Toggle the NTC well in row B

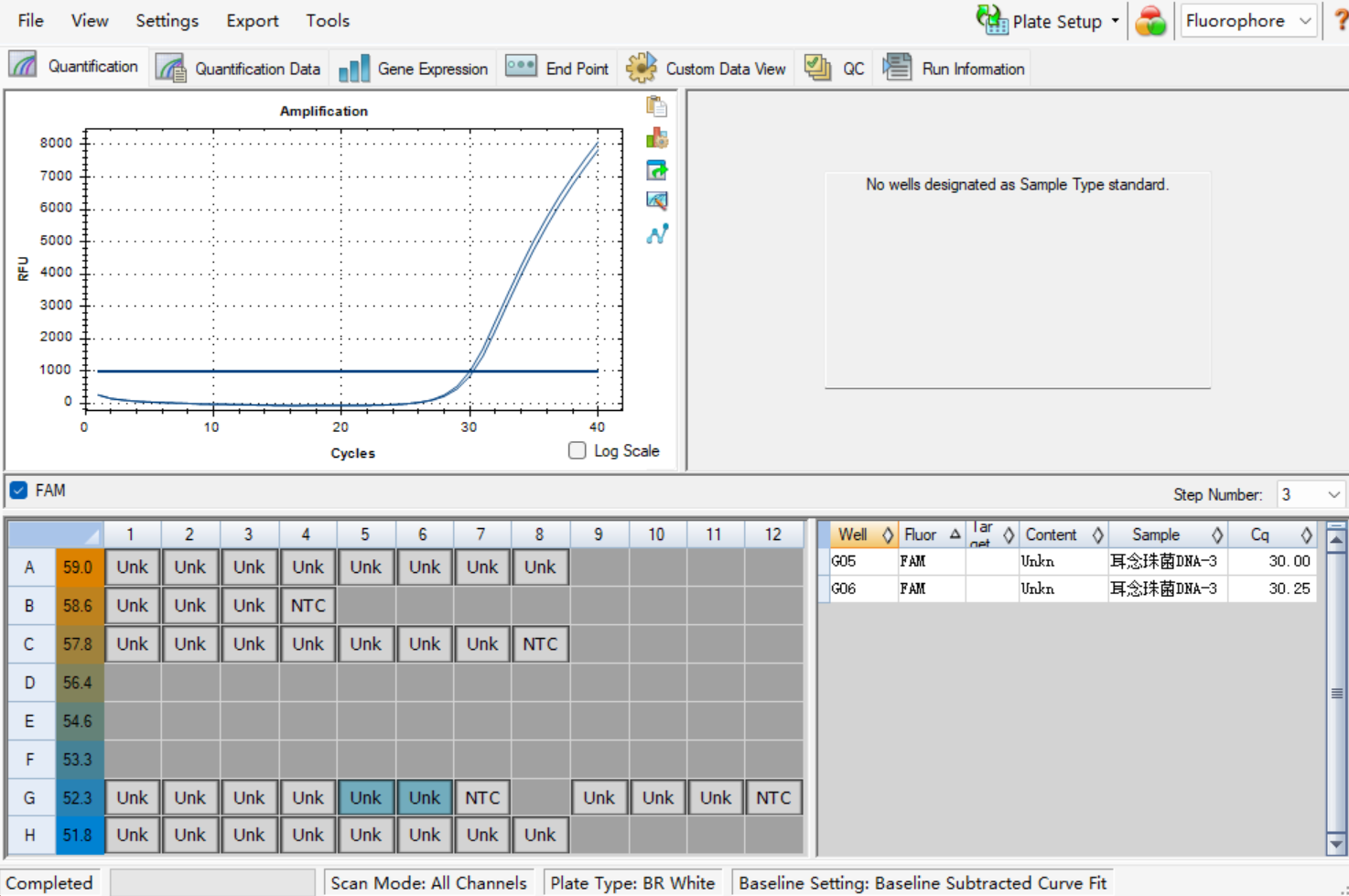[308, 606]
